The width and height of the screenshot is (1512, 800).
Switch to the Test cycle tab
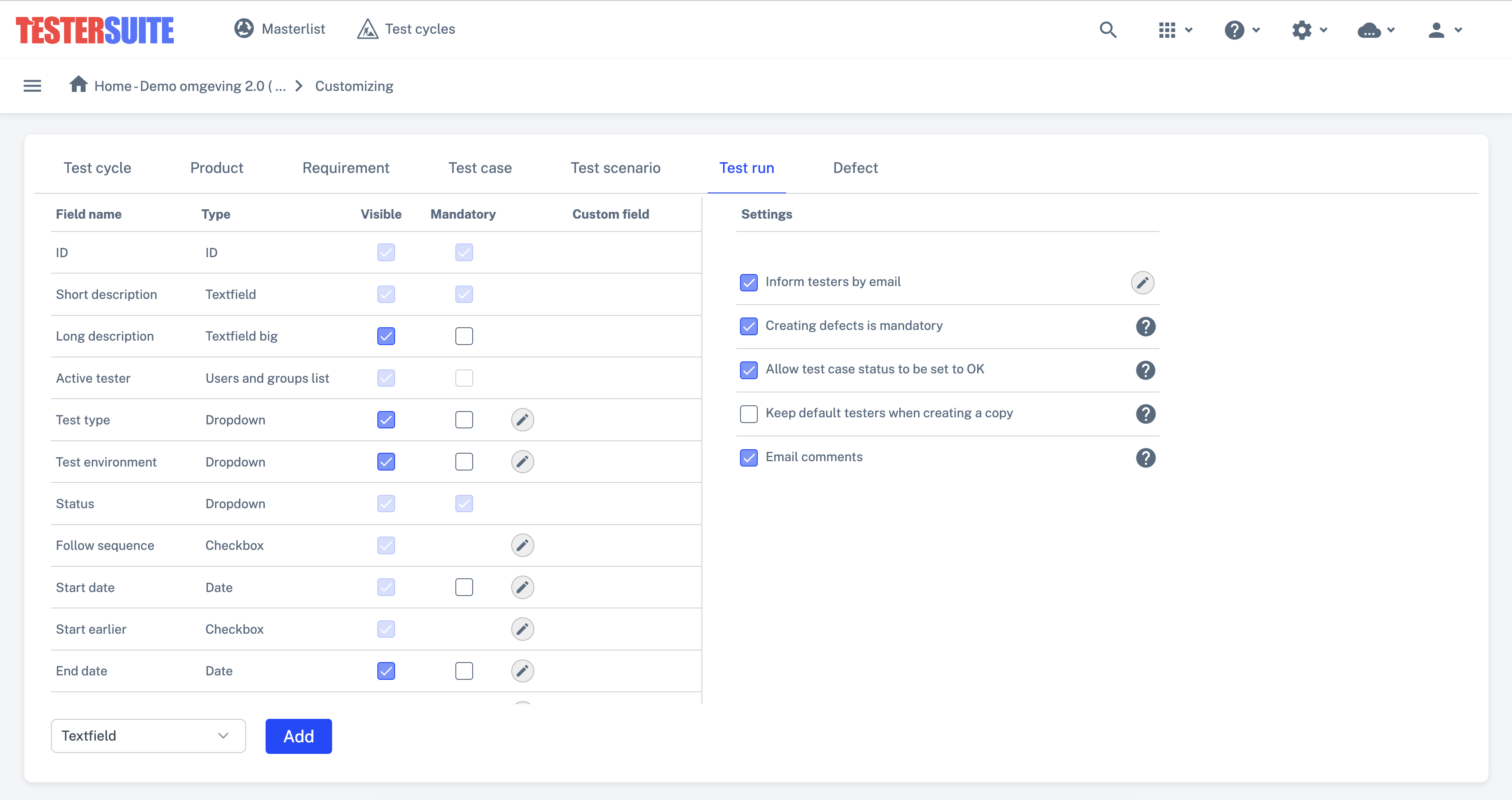tap(98, 168)
